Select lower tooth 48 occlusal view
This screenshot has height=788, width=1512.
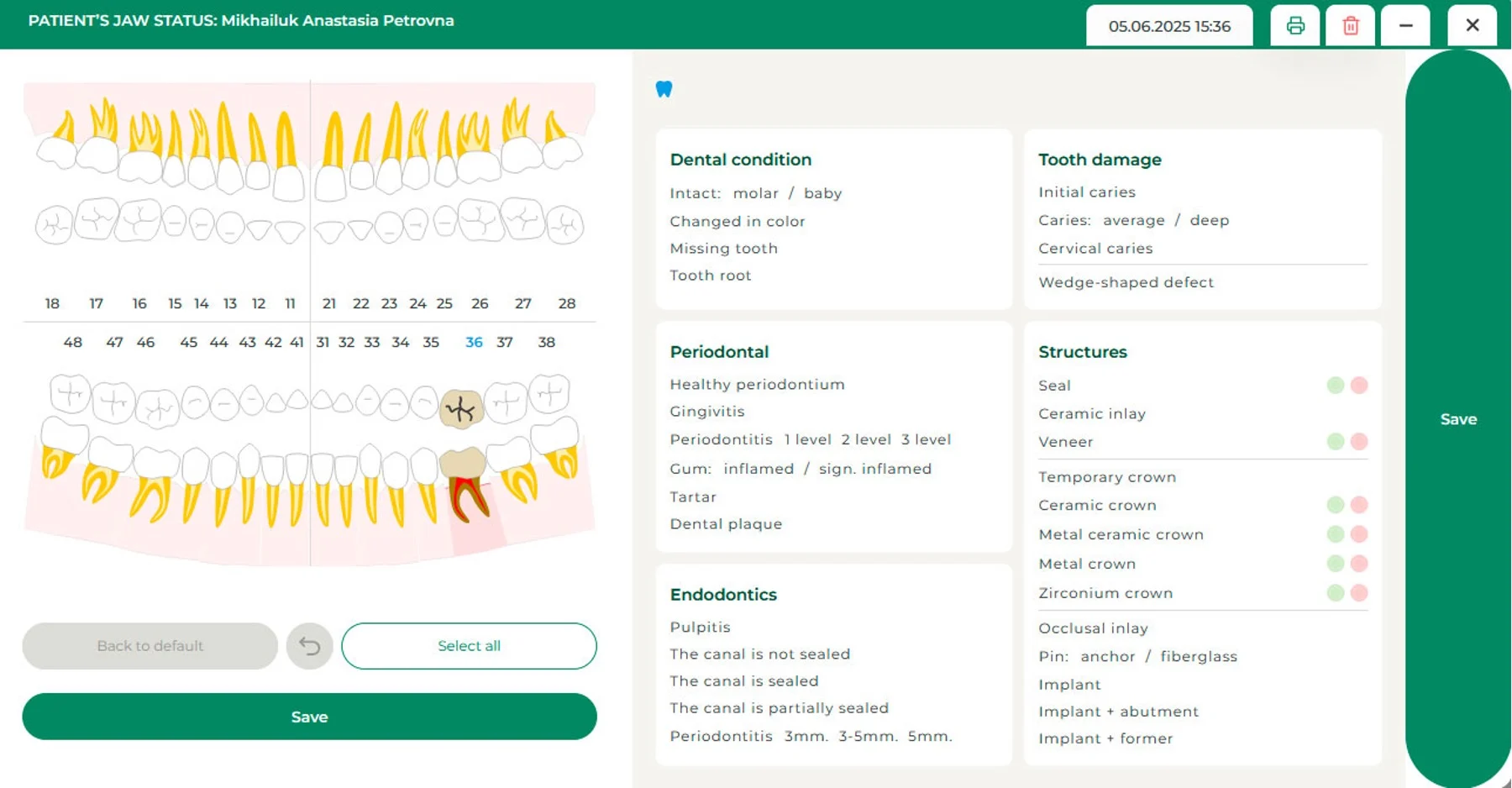point(70,393)
